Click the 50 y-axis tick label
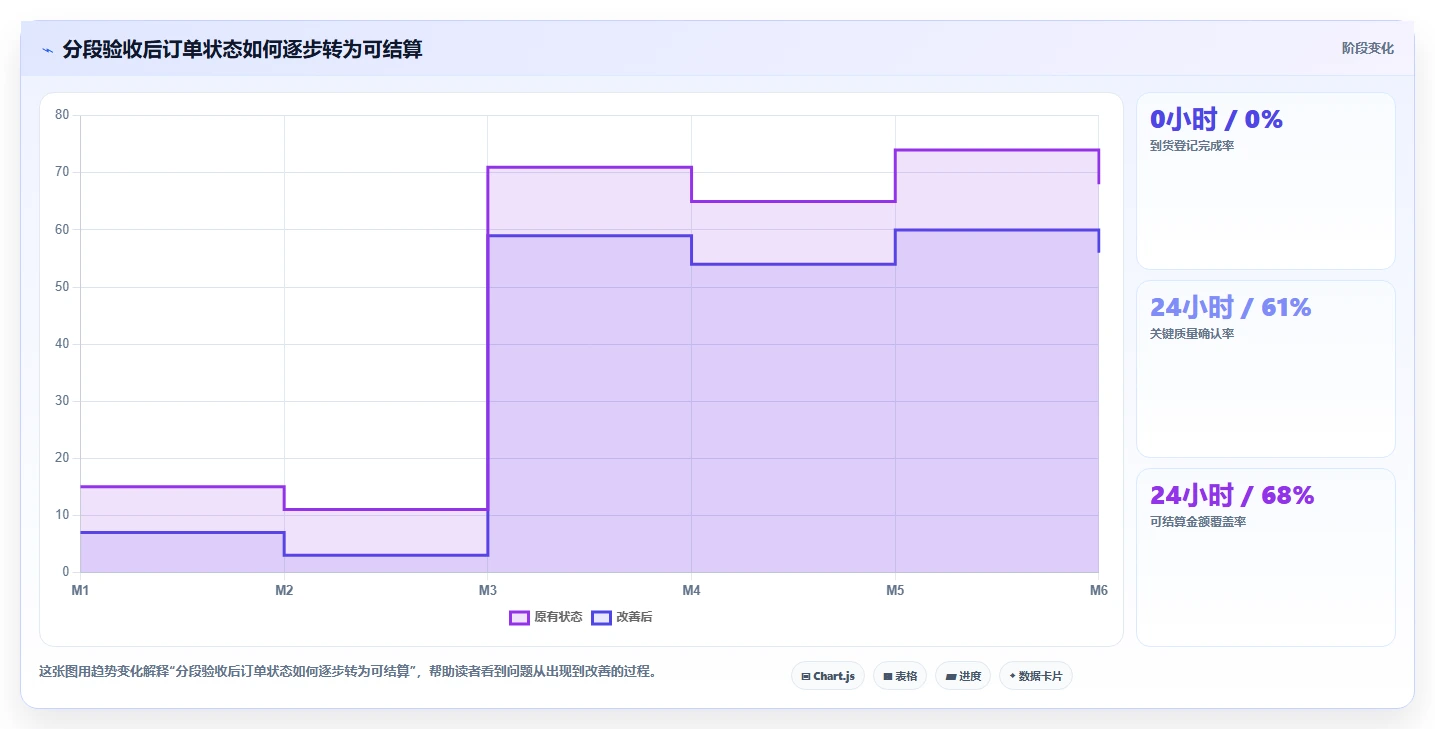This screenshot has height=729, width=1435. point(62,287)
